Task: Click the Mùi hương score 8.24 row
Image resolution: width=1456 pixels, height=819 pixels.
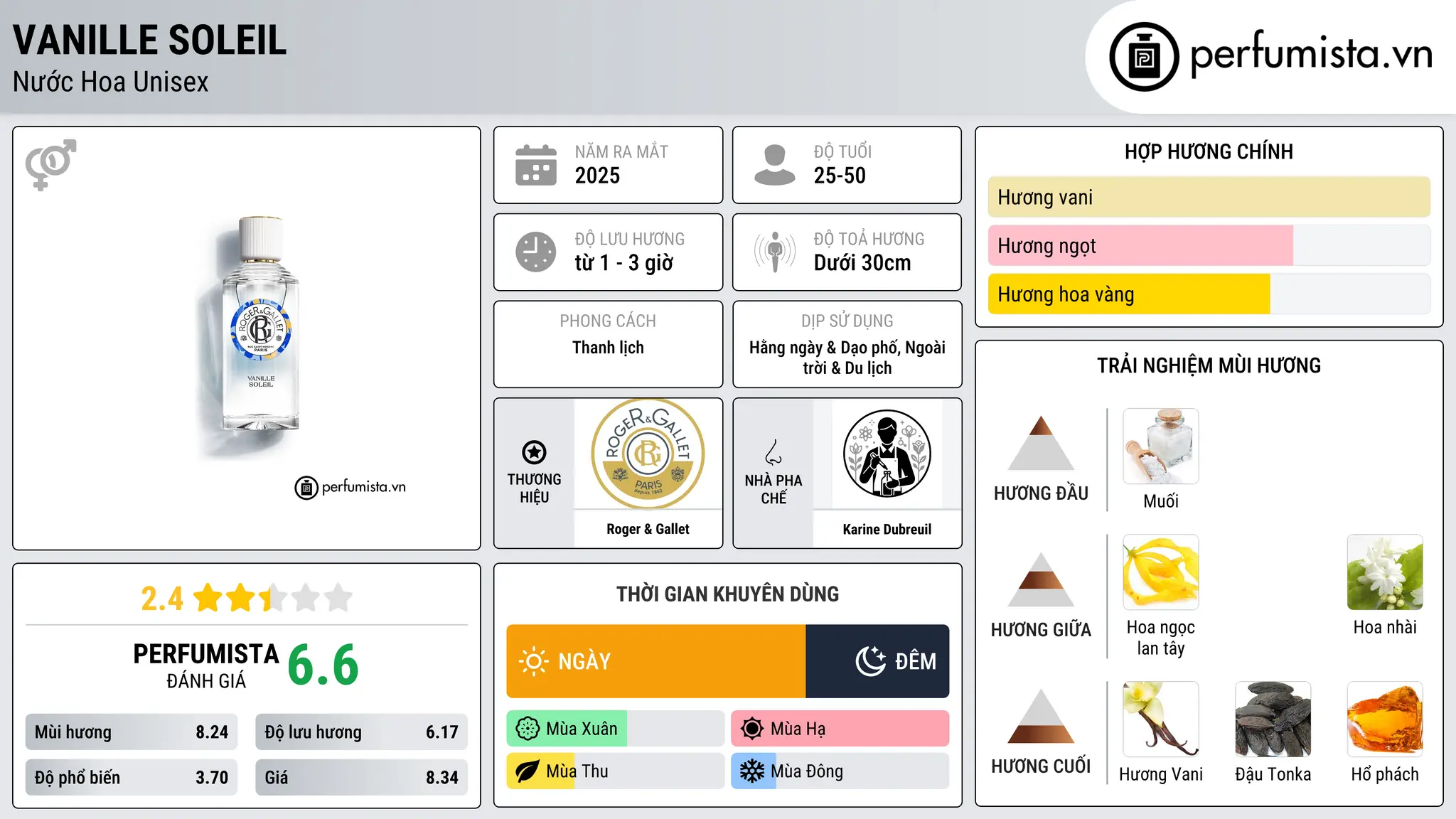Action: (132, 732)
